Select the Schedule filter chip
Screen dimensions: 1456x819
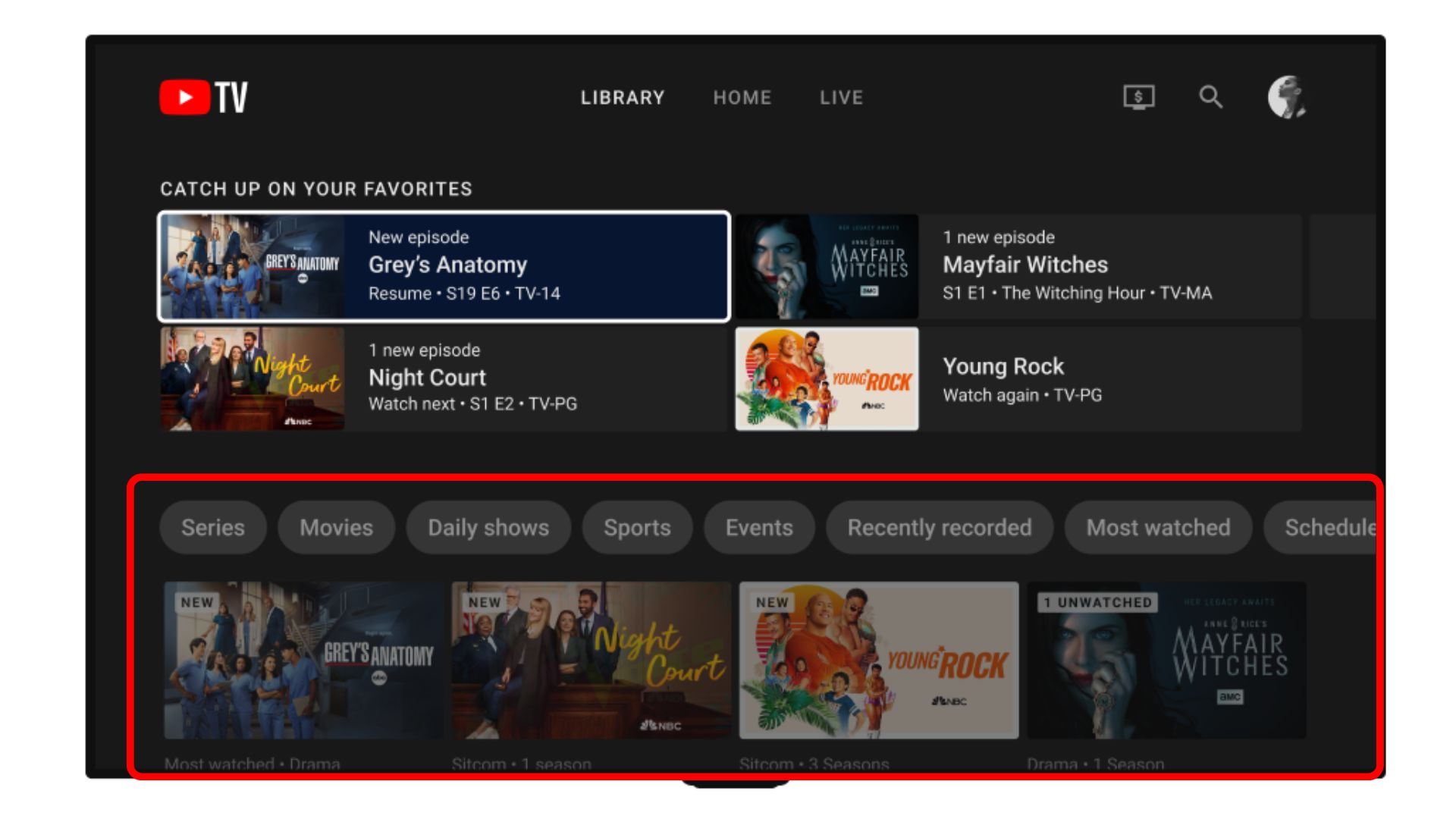(1321, 527)
